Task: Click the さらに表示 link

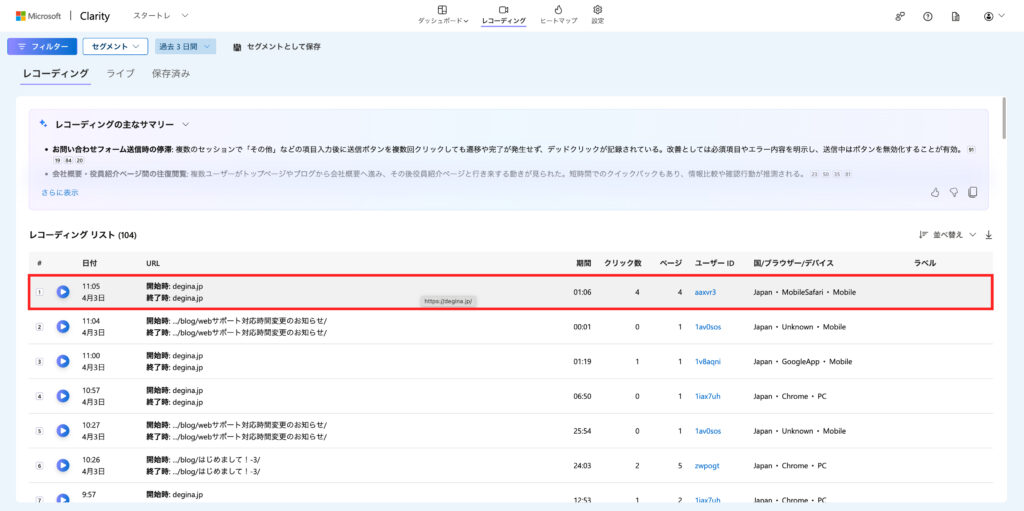Action: click(x=59, y=192)
